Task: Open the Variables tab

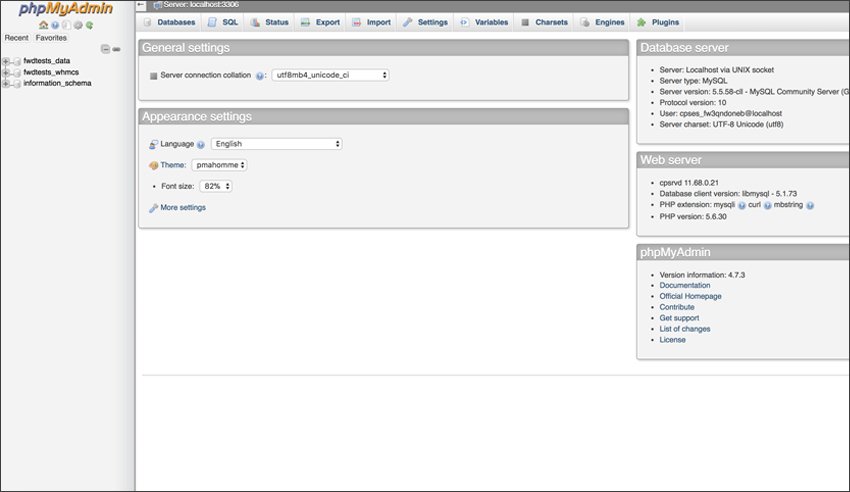Action: pyautogui.click(x=484, y=22)
